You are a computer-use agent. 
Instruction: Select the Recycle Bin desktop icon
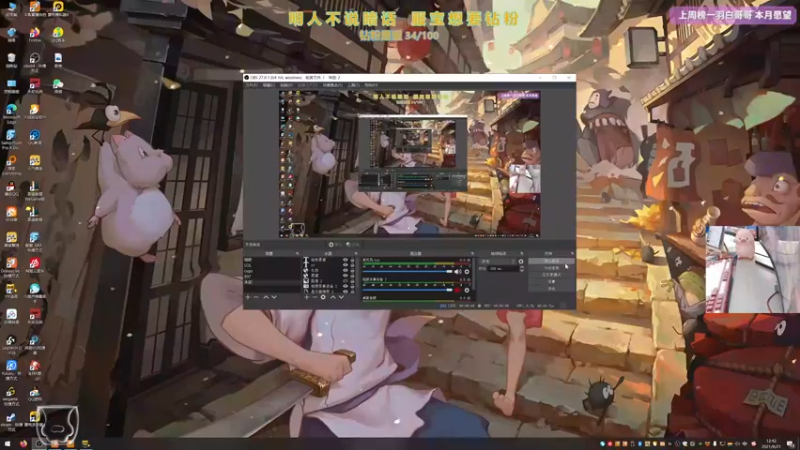[12, 60]
